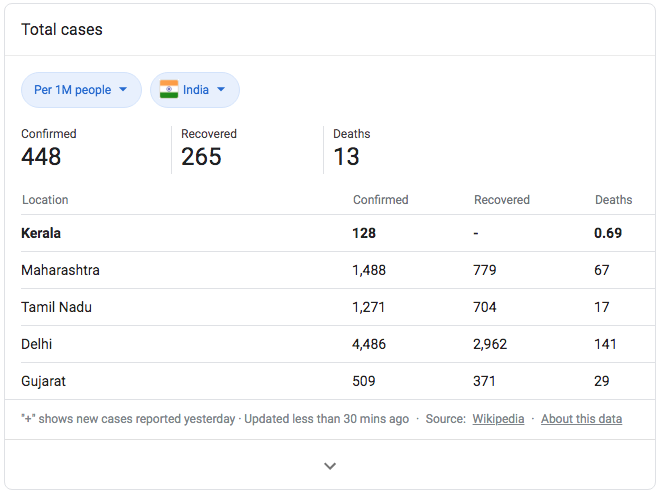Click the Recovered total 265 statistic
The height and width of the screenshot is (497, 659).
click(201, 157)
